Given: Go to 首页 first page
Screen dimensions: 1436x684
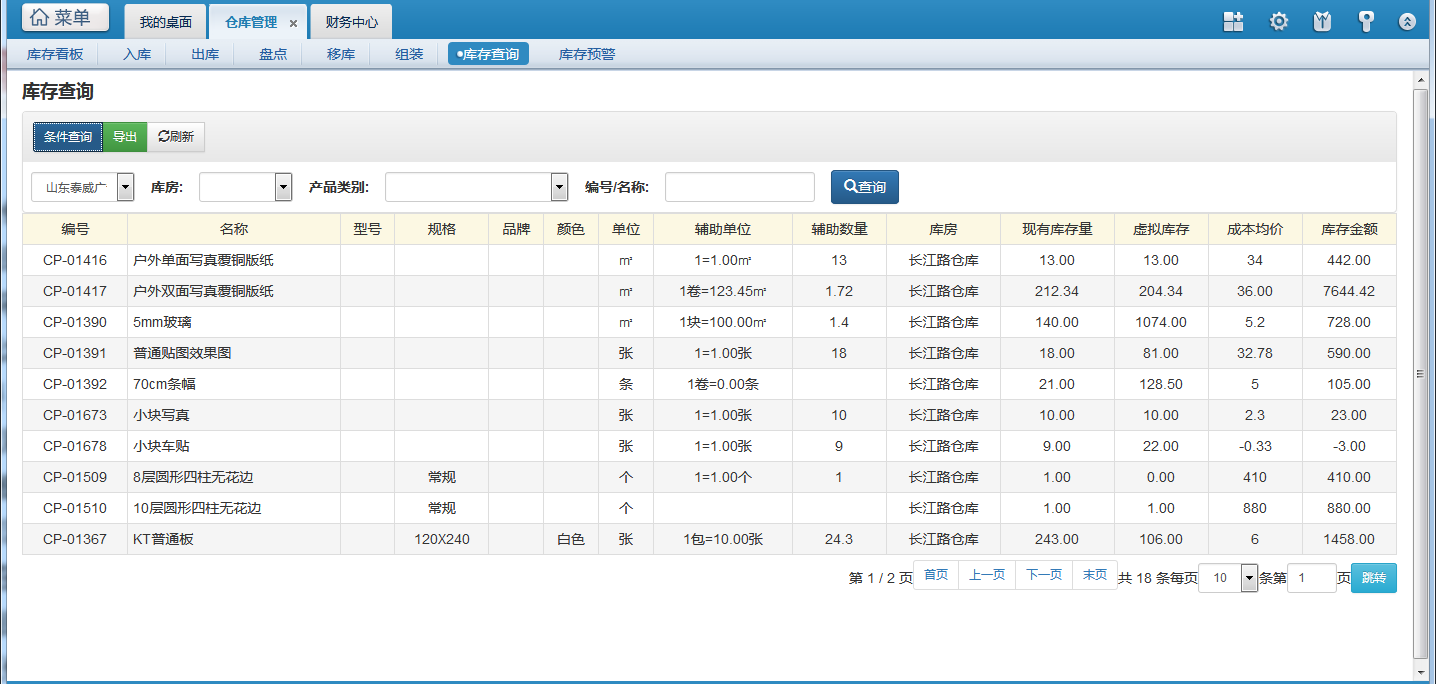Looking at the screenshot, I should (936, 575).
